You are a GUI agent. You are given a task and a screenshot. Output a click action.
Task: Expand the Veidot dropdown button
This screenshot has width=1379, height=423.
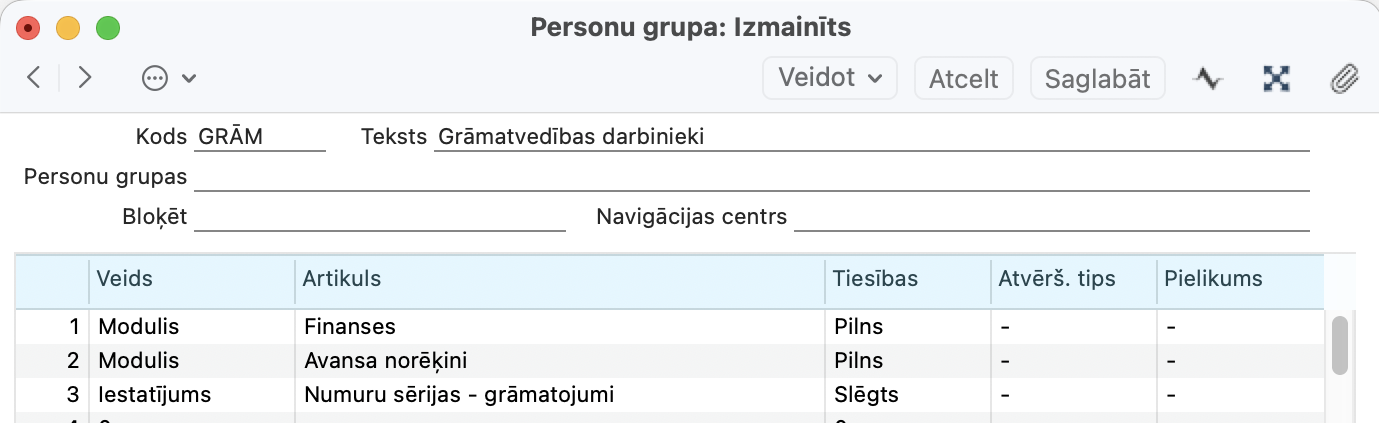tap(829, 78)
